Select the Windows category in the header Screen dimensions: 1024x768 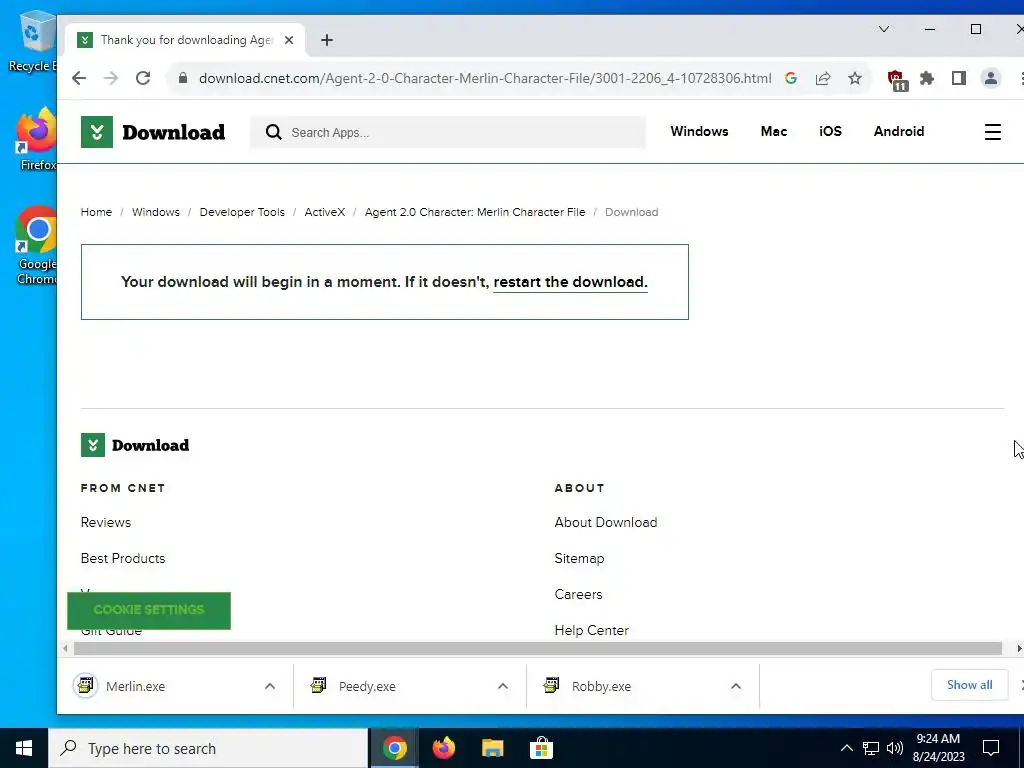click(x=699, y=131)
